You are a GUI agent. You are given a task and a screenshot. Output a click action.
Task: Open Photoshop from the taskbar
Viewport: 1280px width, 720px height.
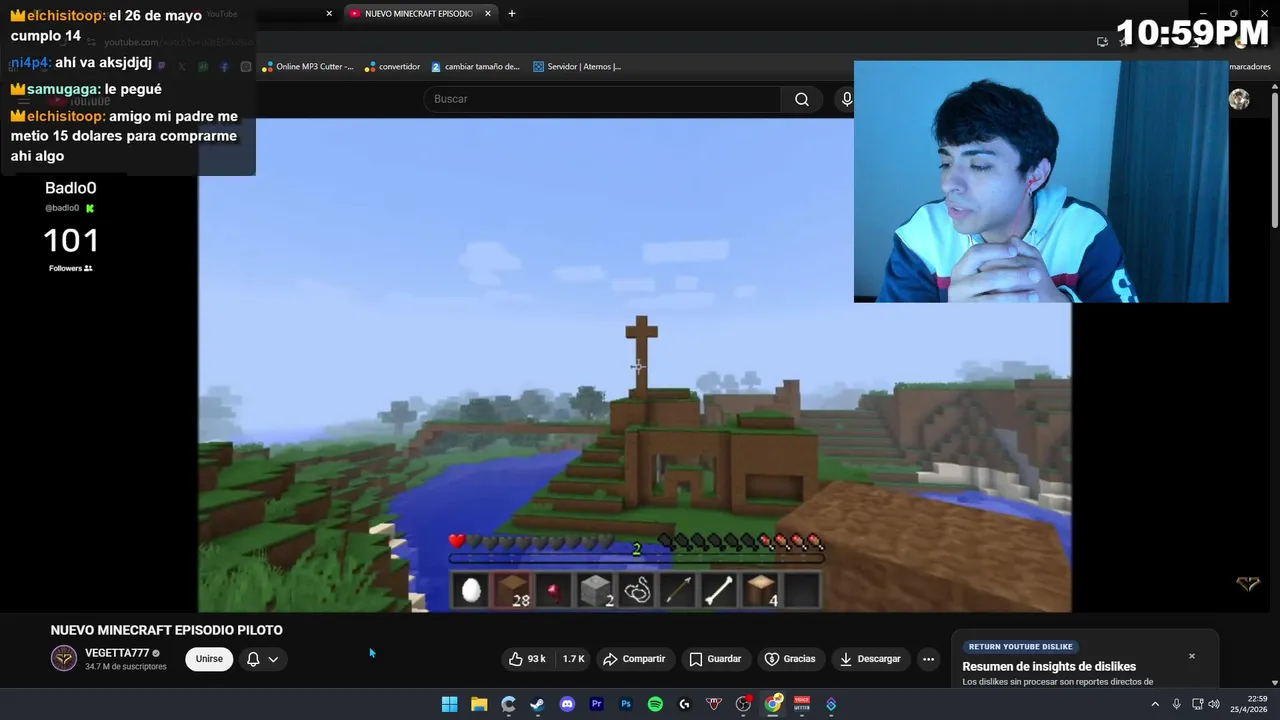[626, 704]
